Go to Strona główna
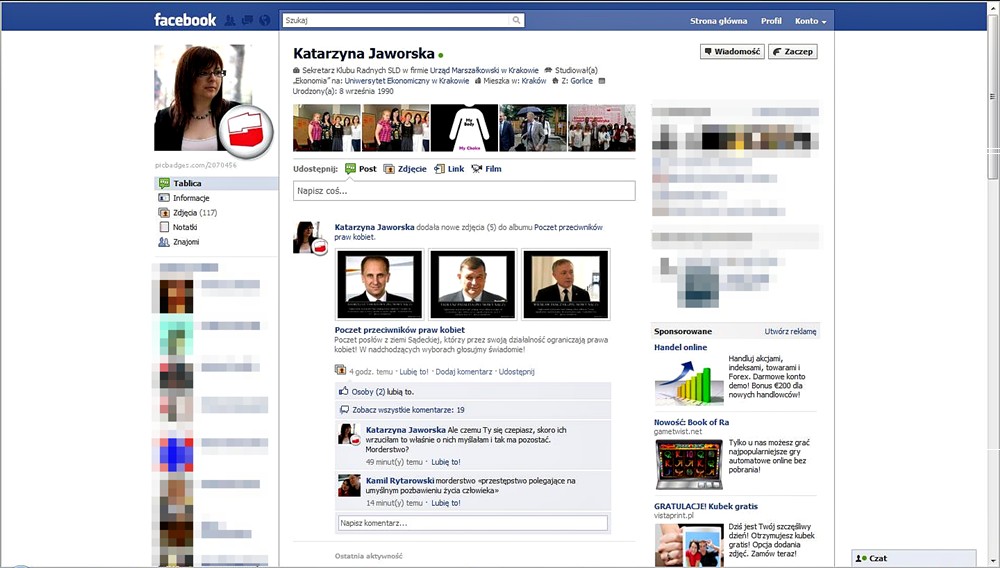The image size is (1000, 568). [719, 21]
